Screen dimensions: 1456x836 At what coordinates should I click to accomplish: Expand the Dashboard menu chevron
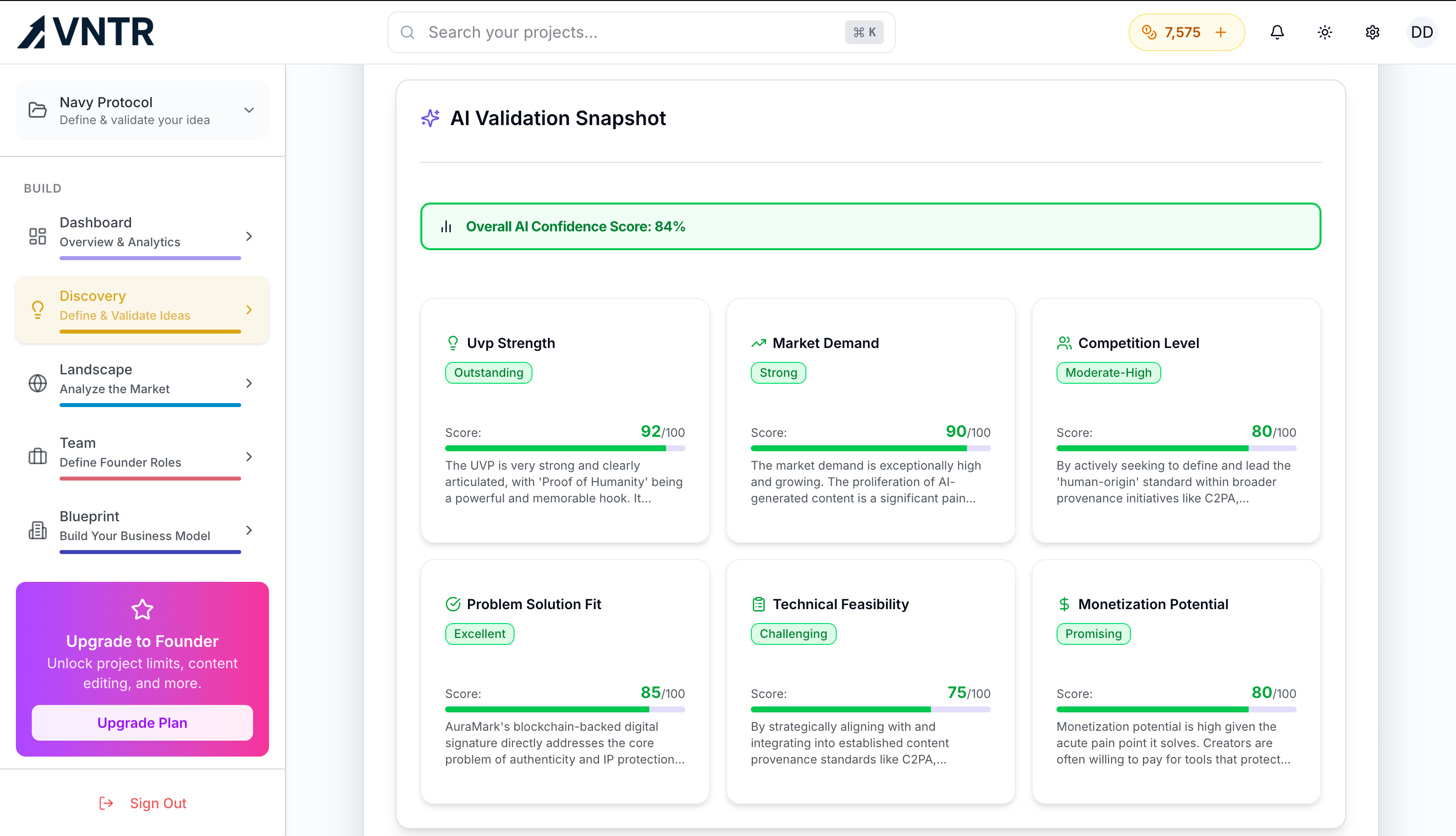point(249,236)
